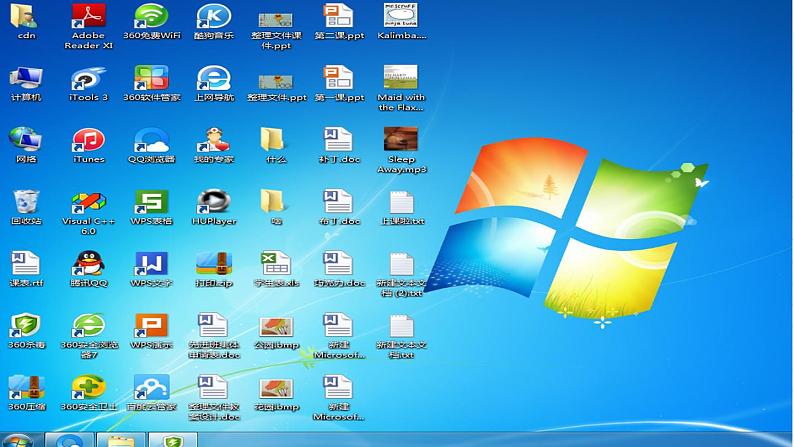Launch 百度云管家 cloud shortcut
Image resolution: width=794 pixels, height=447 pixels.
[x=151, y=392]
